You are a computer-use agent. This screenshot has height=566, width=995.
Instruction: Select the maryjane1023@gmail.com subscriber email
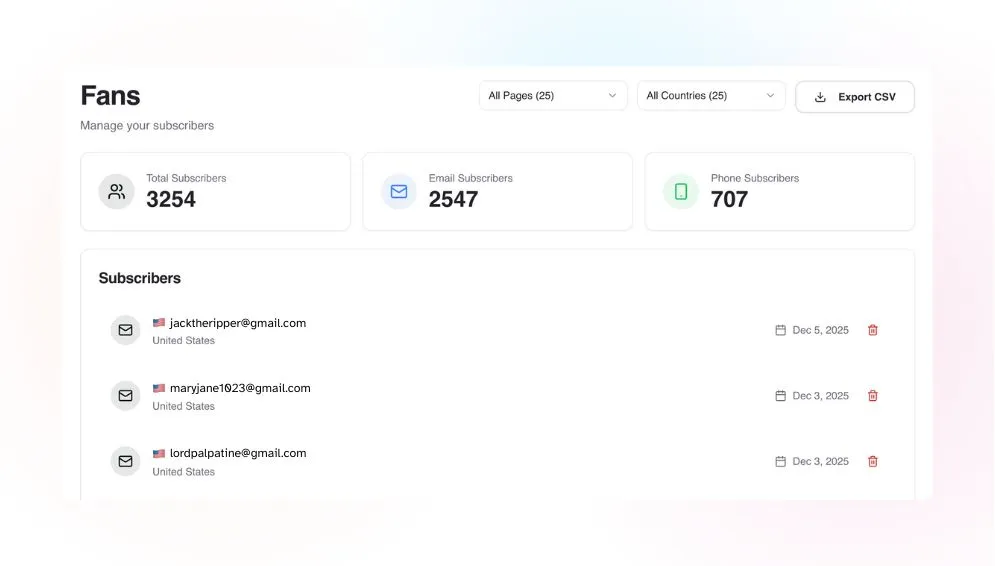click(x=240, y=388)
